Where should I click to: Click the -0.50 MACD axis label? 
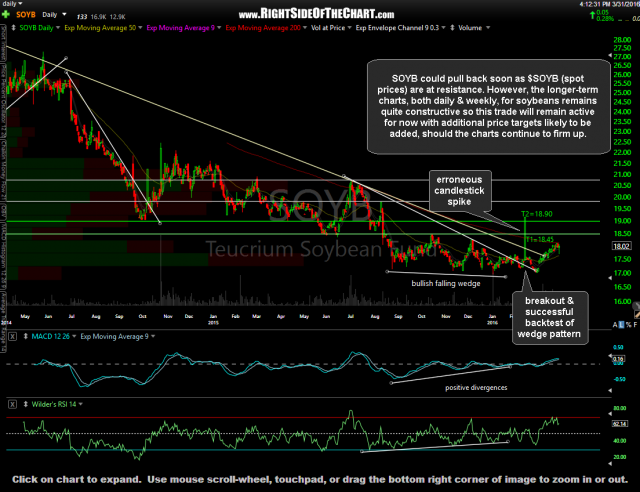pos(619,379)
